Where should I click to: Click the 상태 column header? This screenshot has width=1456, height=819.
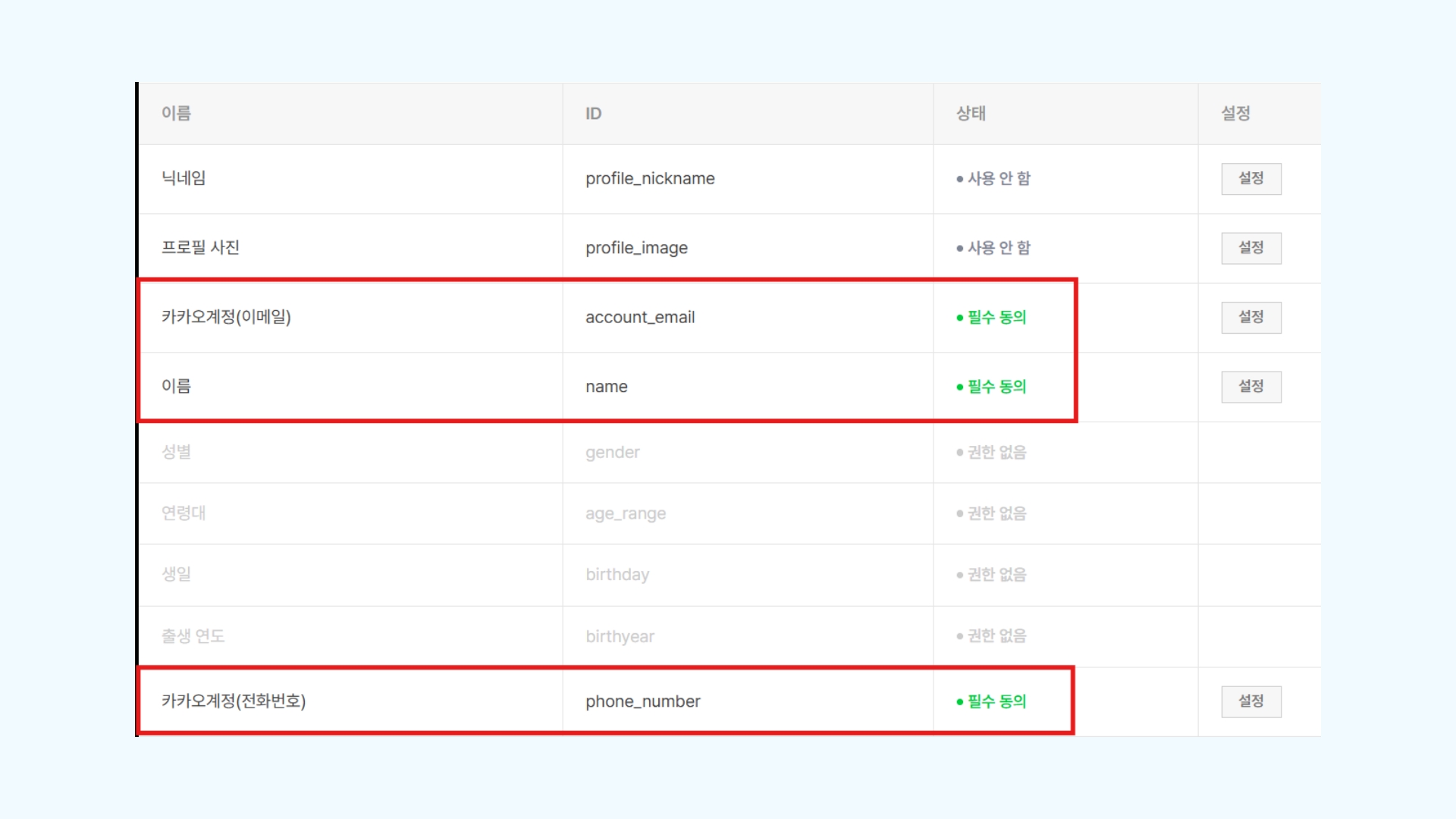coord(971,114)
